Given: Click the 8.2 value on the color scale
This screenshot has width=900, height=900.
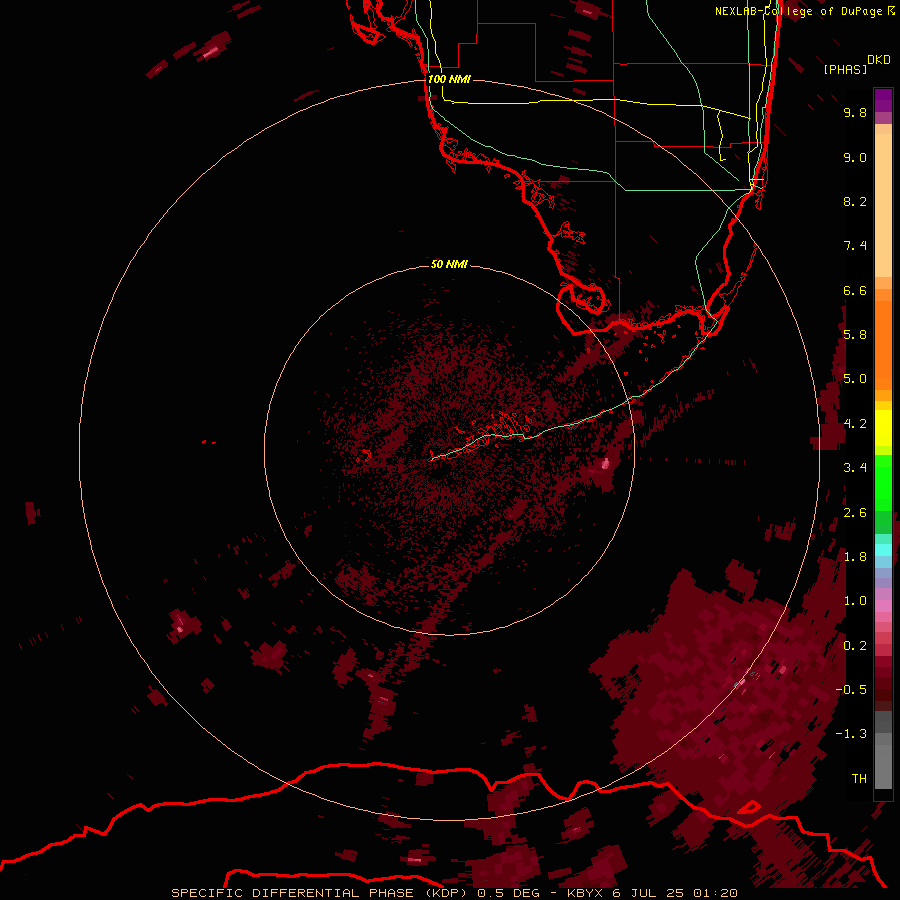Looking at the screenshot, I should pos(855,201).
